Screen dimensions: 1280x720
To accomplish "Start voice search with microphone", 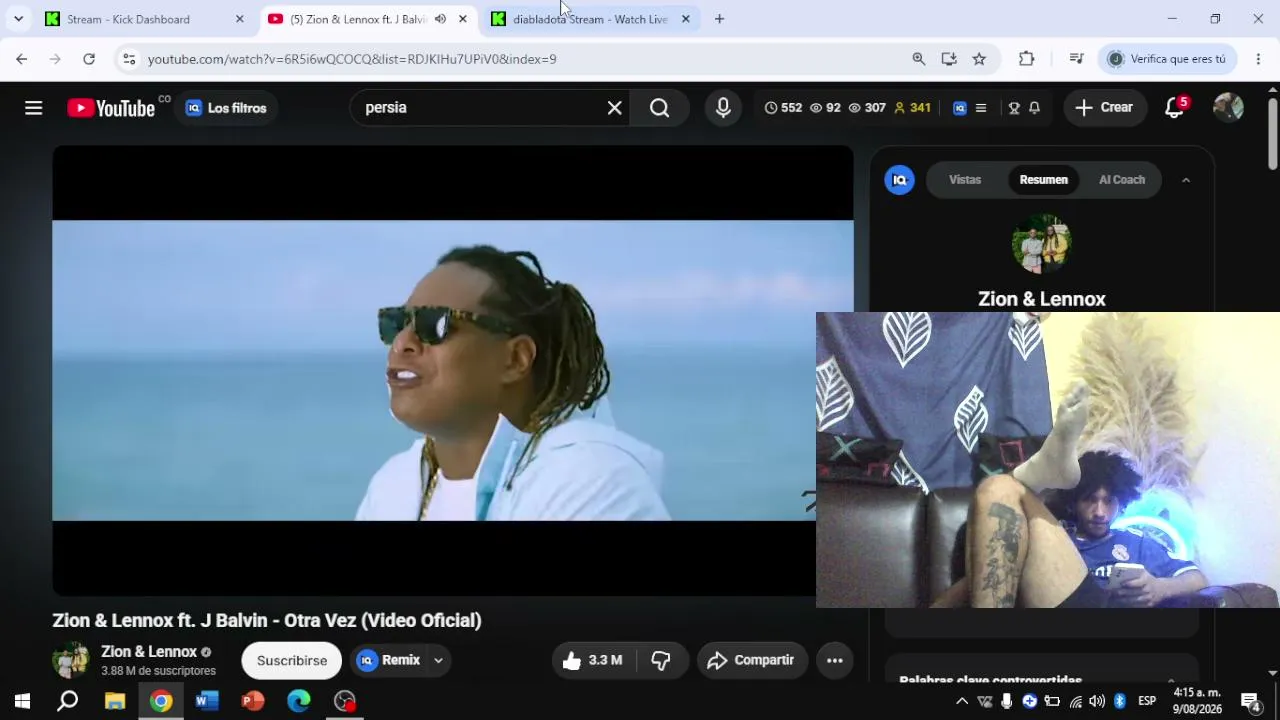I will coord(723,108).
